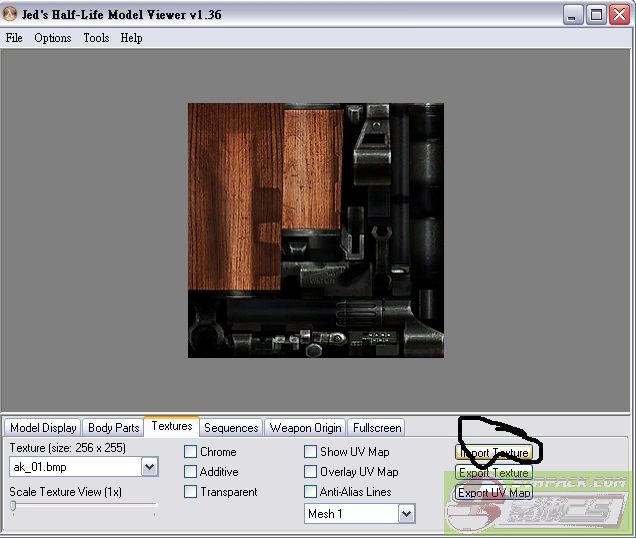636x538 pixels.
Task: Expand the Mesh 1 dropdown
Action: 405,513
